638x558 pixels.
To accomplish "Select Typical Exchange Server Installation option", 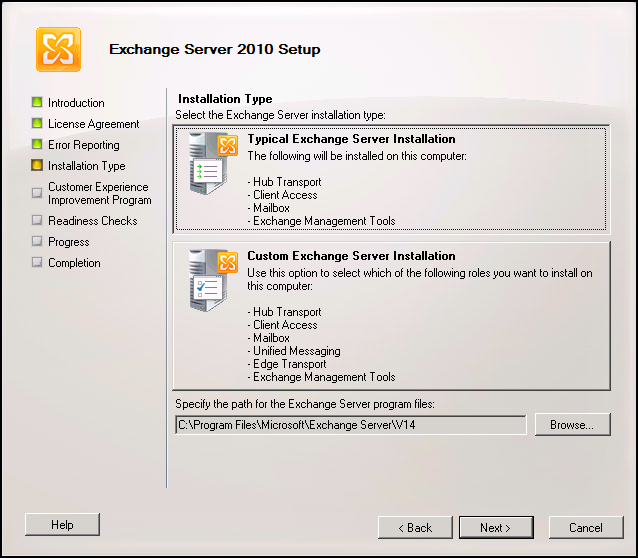I will (x=391, y=179).
